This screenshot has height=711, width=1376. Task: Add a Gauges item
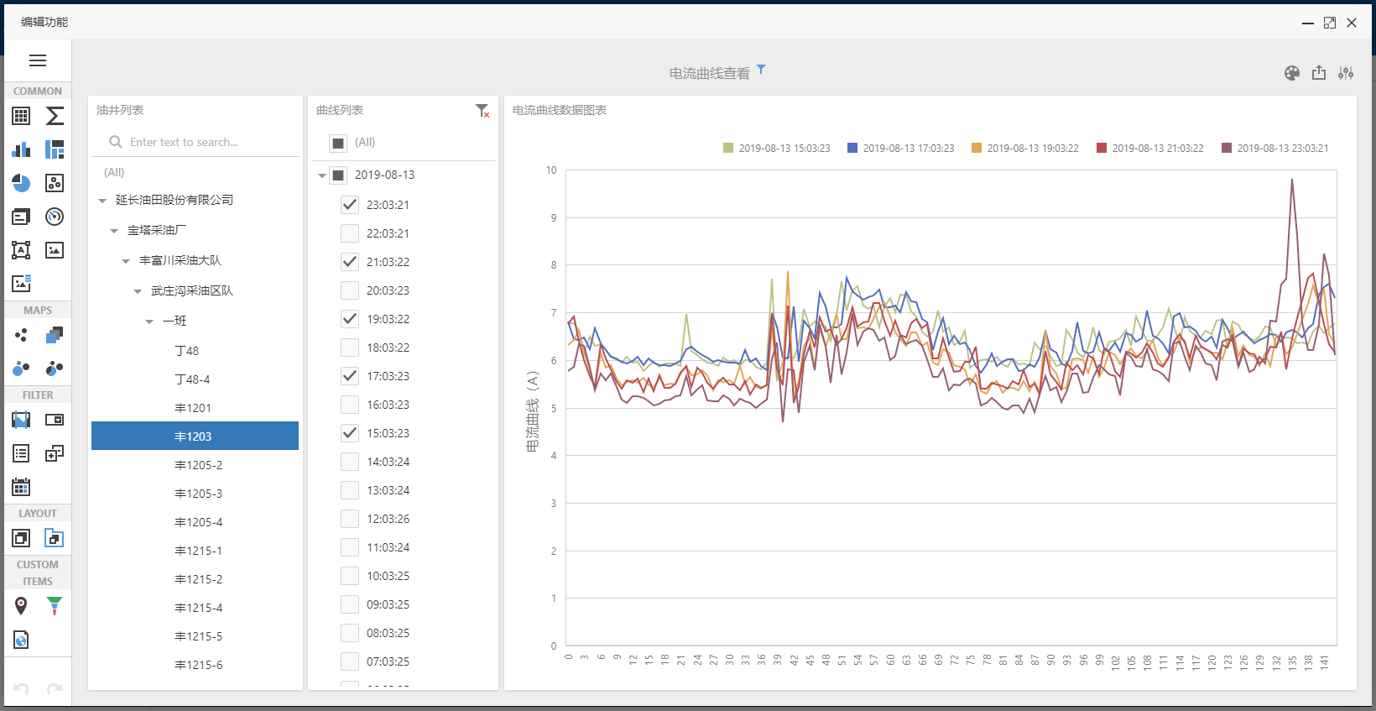[x=55, y=217]
